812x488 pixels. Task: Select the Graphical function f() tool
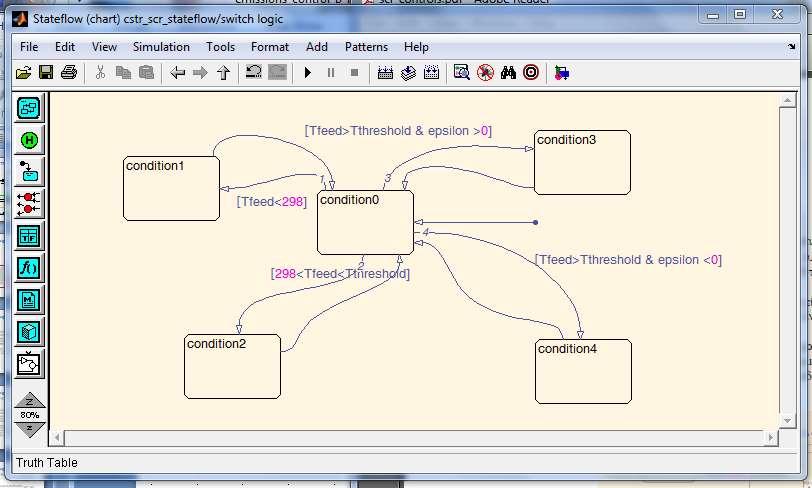click(x=28, y=268)
